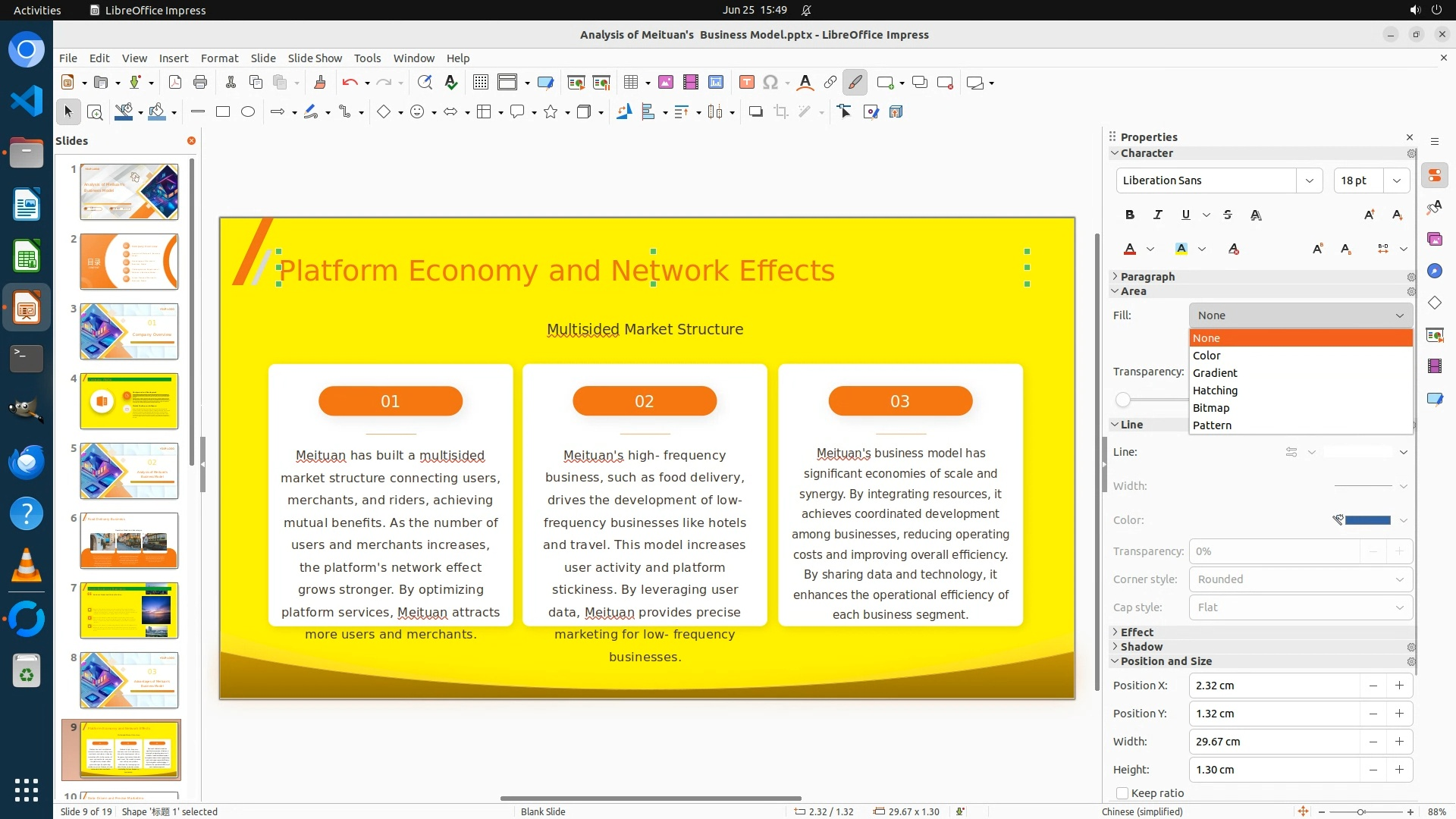Viewport: 1456px width, 819px height.
Task: Expand the Paragraph section
Action: tap(1147, 277)
